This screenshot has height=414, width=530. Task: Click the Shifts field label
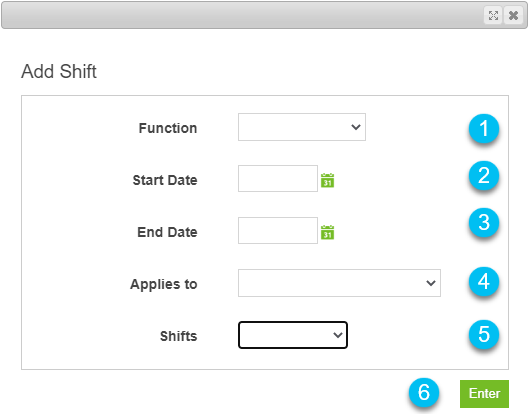pyautogui.click(x=178, y=336)
